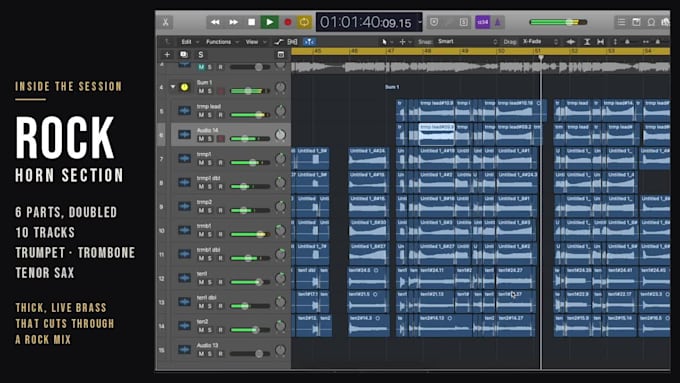Screen dimensions: 680x383
Task: Mute the Sum 1 track
Action: pos(201,91)
